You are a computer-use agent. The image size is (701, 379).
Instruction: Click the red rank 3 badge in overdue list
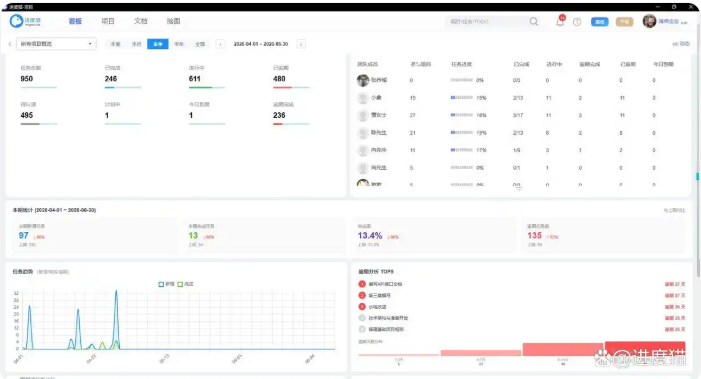coord(362,307)
